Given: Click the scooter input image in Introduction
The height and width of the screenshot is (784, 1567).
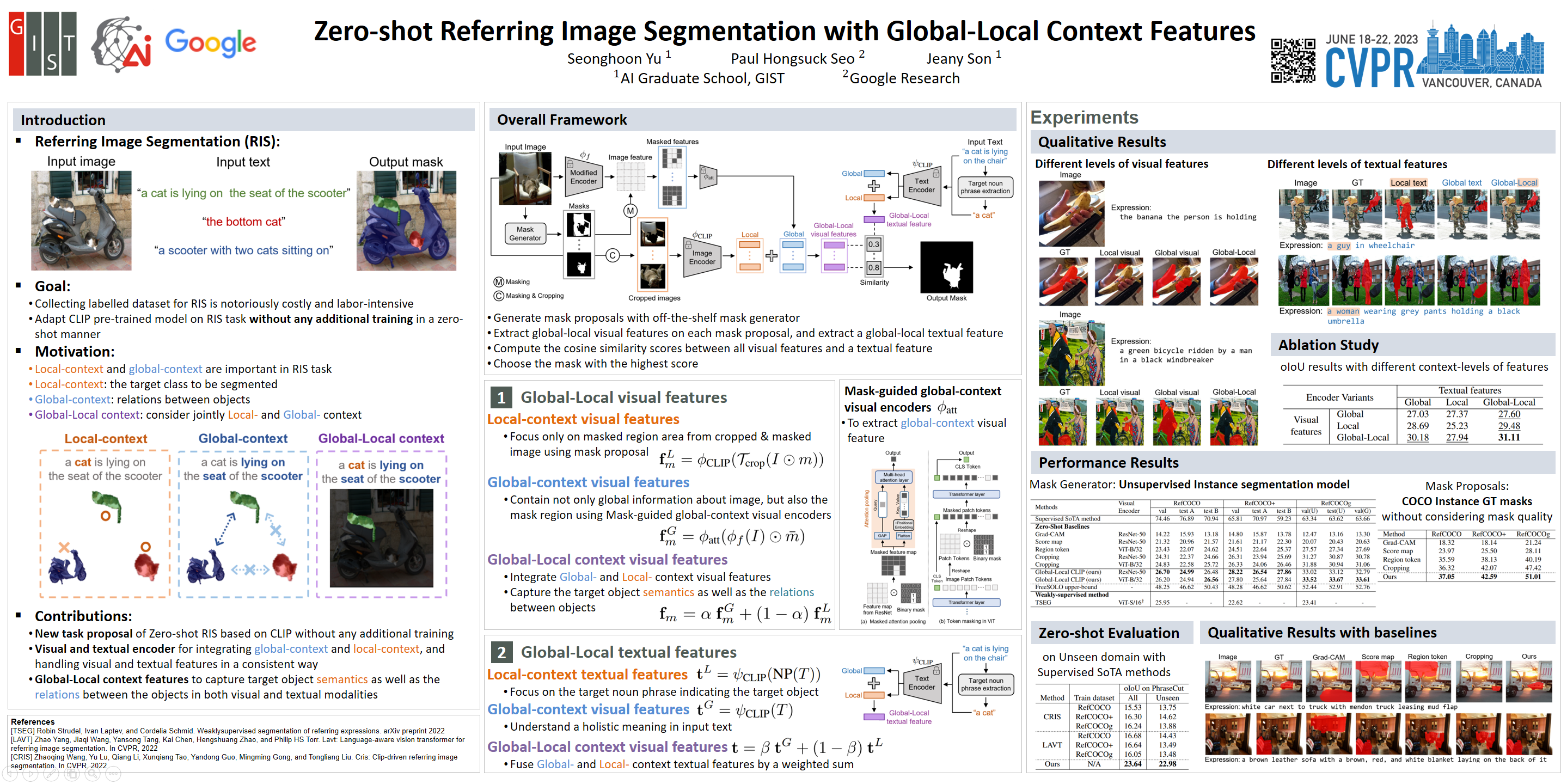Looking at the screenshot, I should (x=81, y=220).
